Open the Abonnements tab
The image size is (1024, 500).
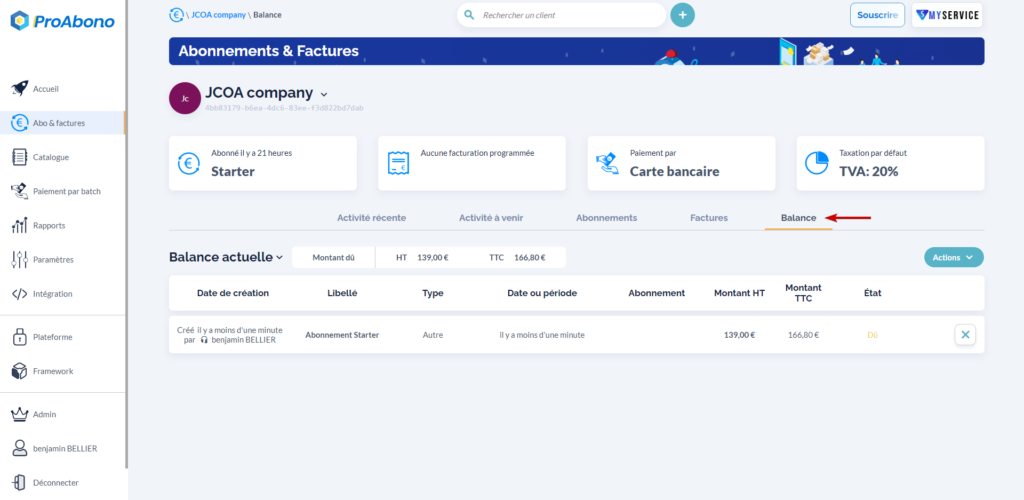click(x=607, y=218)
